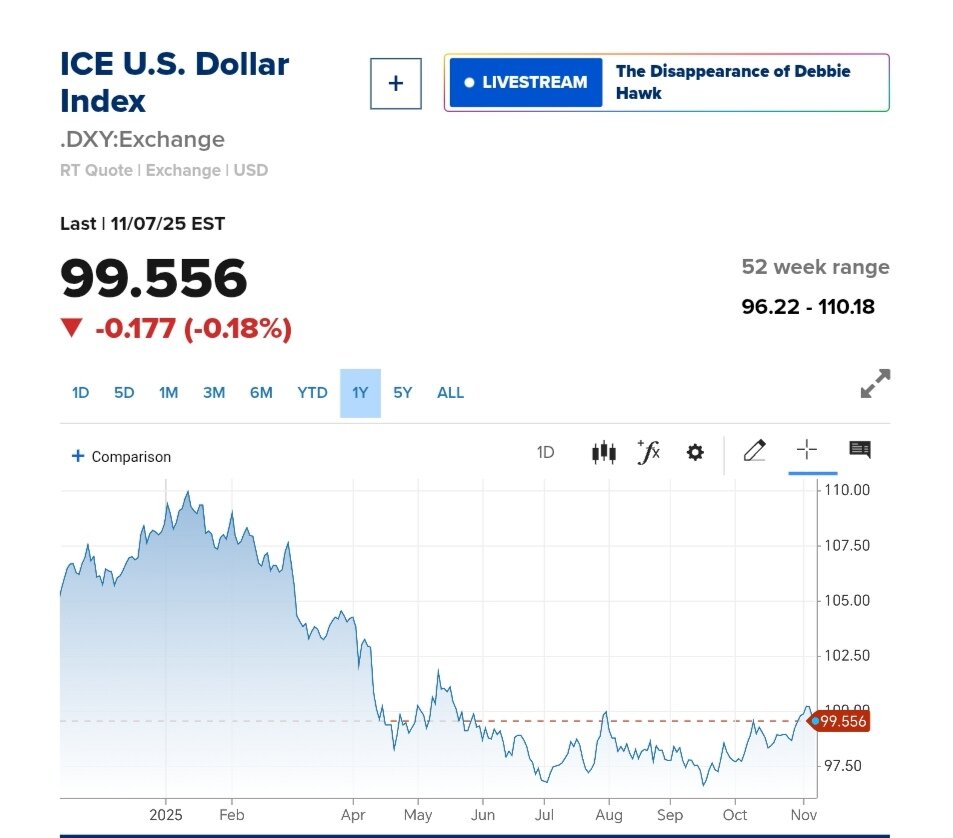Switch to the 5D range tab
Viewport: 953px width, 838px height.
[x=124, y=392]
